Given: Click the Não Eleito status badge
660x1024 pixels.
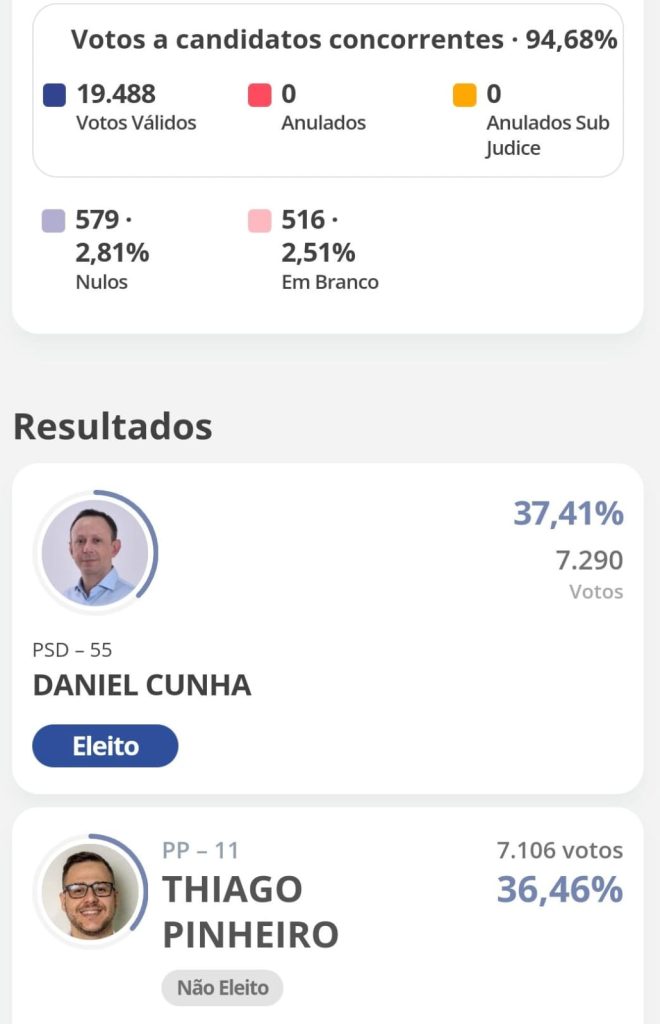Looking at the screenshot, I should tap(223, 987).
